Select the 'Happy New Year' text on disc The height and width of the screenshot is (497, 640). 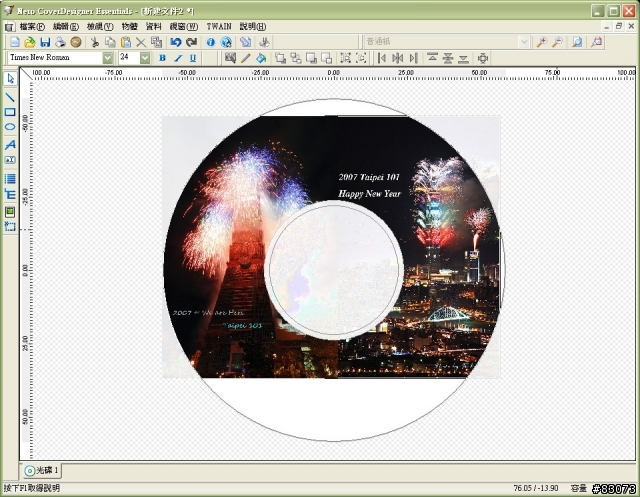tap(369, 193)
